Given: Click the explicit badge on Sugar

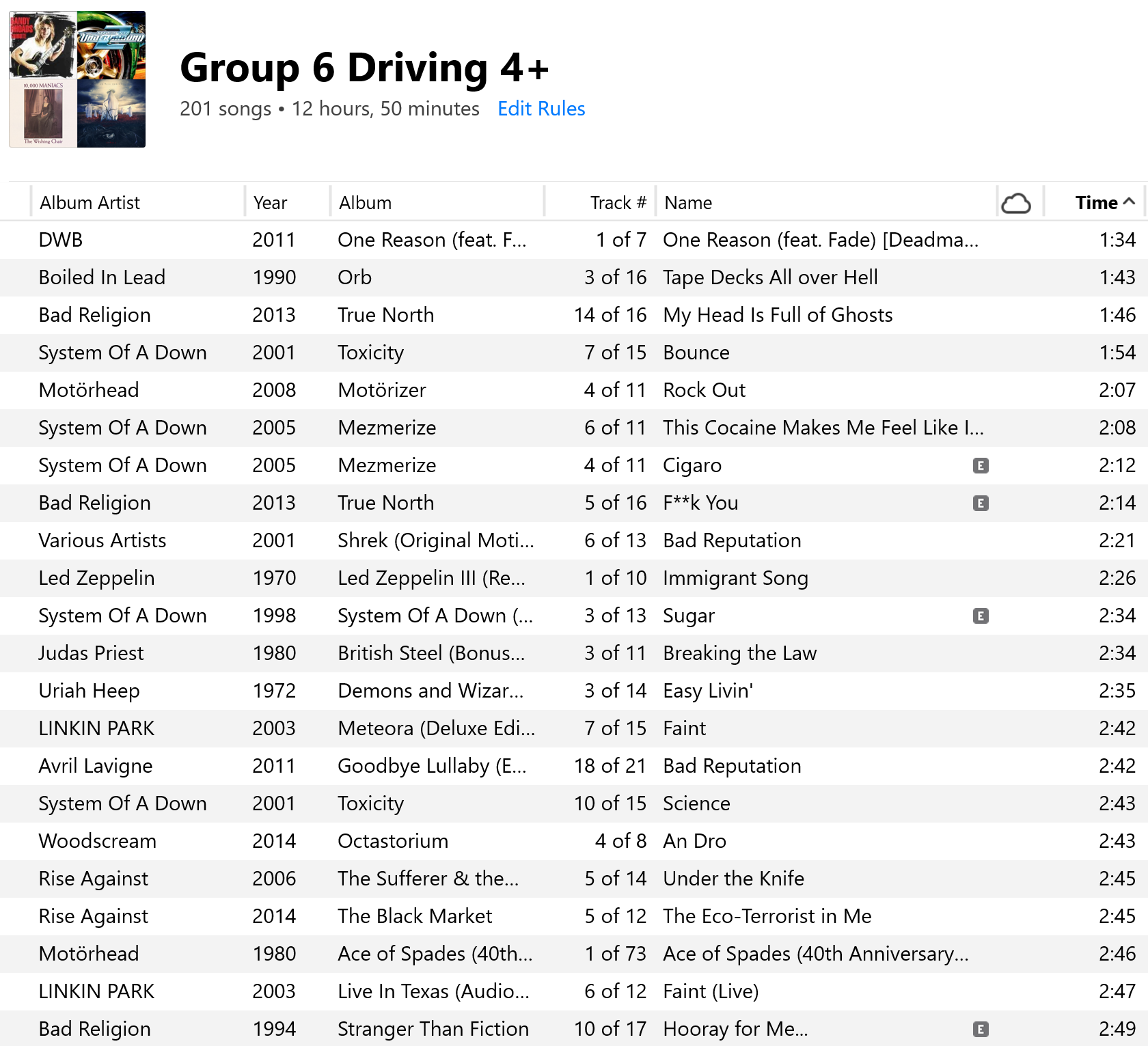Looking at the screenshot, I should coord(981,616).
